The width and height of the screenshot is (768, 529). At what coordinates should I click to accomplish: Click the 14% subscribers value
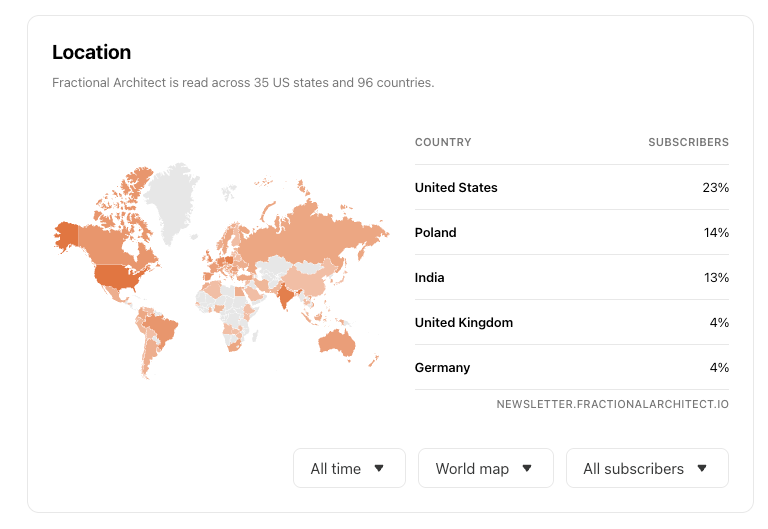716,233
